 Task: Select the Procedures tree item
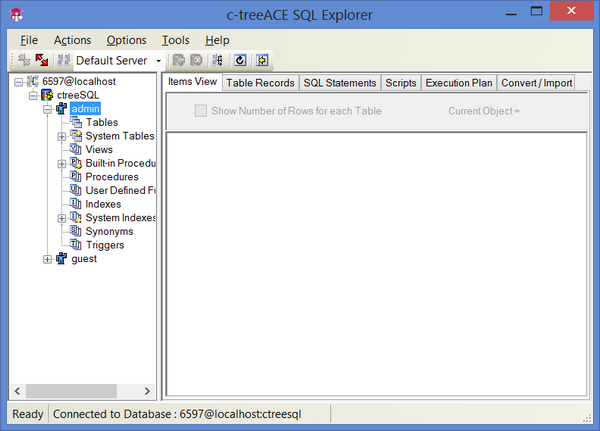(x=112, y=177)
